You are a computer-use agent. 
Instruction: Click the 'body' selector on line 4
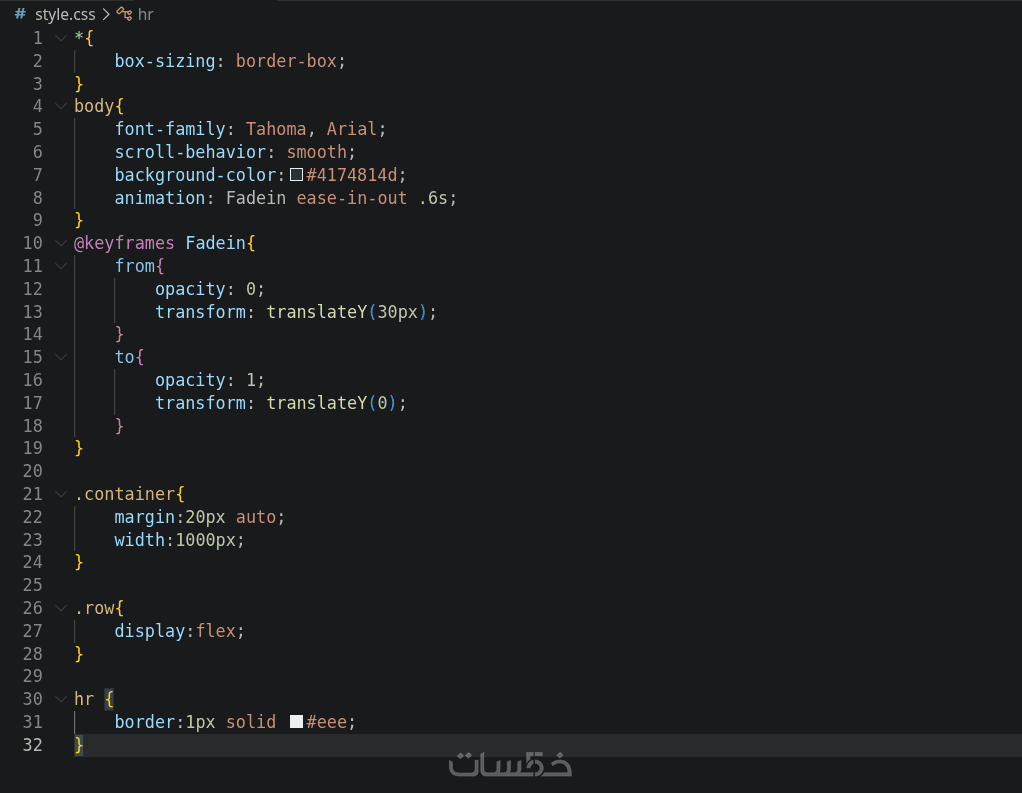95,106
